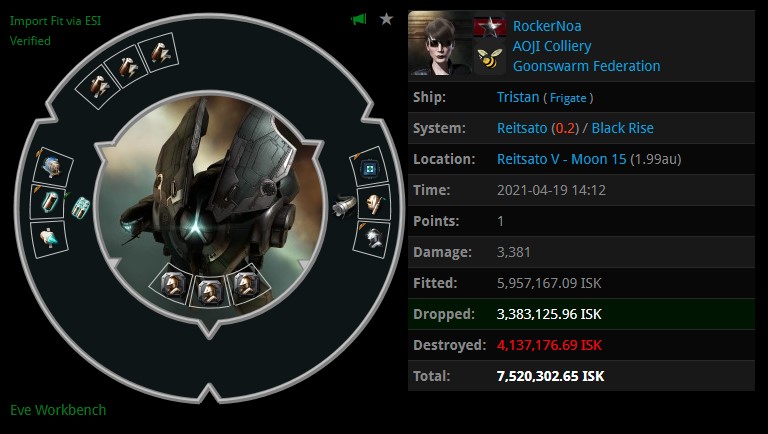This screenshot has height=434, width=768.
Task: Click the Black Rise region link
Action: (622, 128)
